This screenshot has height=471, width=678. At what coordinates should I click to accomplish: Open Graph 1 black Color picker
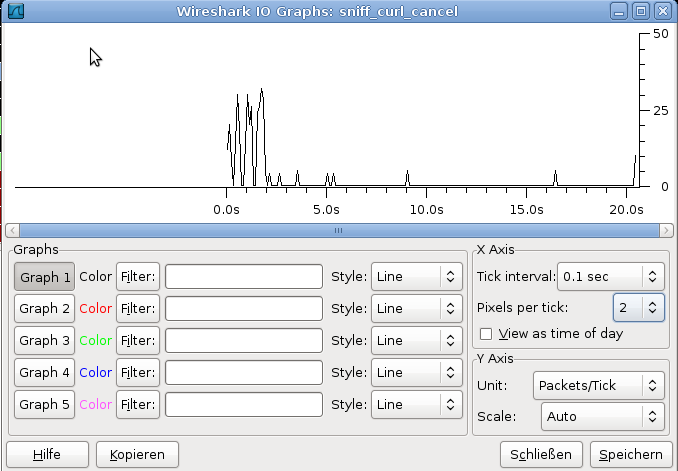(x=96, y=277)
